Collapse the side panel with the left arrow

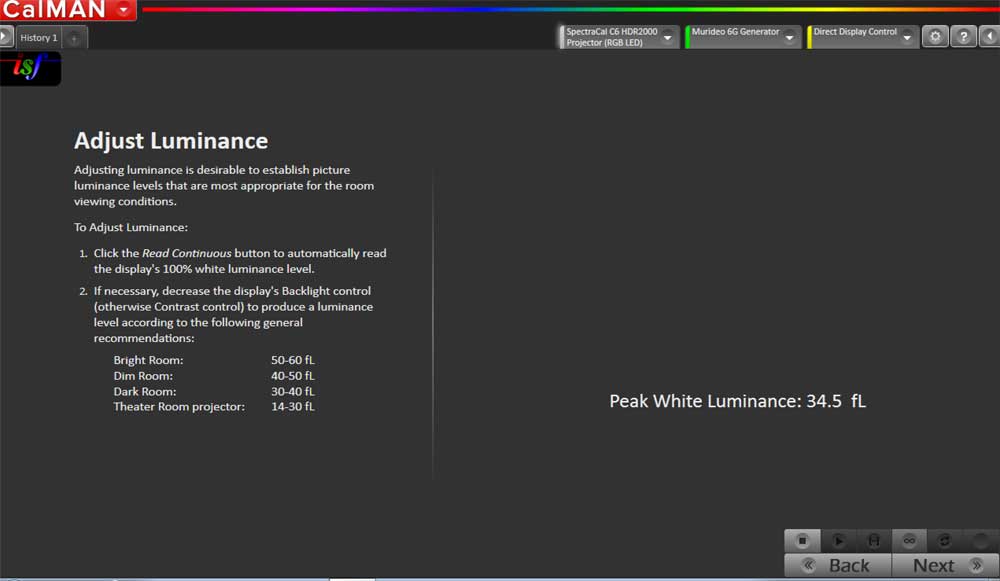click(x=990, y=37)
